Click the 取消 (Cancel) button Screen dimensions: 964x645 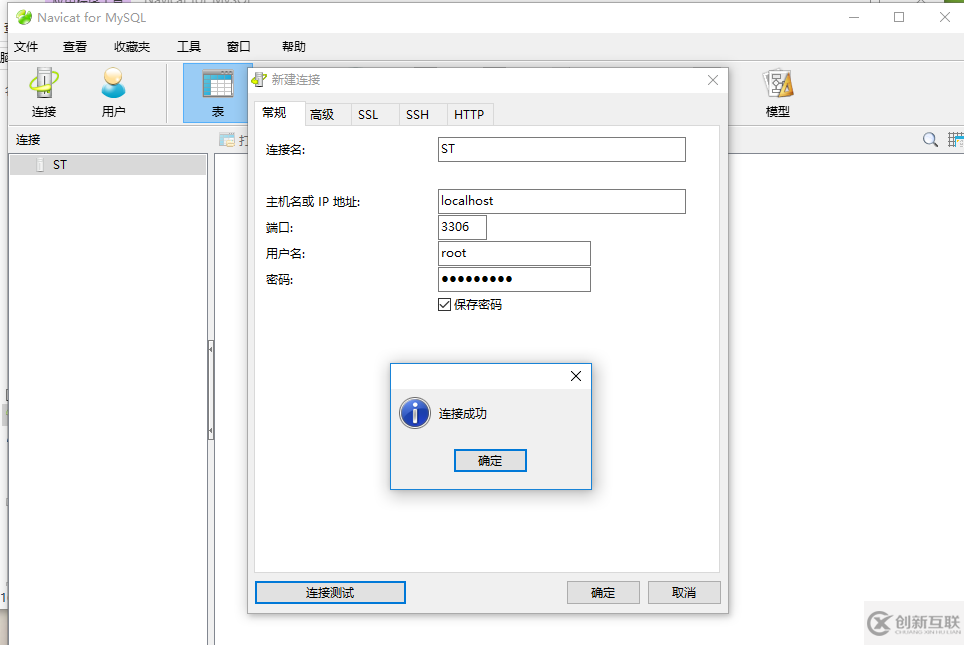click(684, 592)
